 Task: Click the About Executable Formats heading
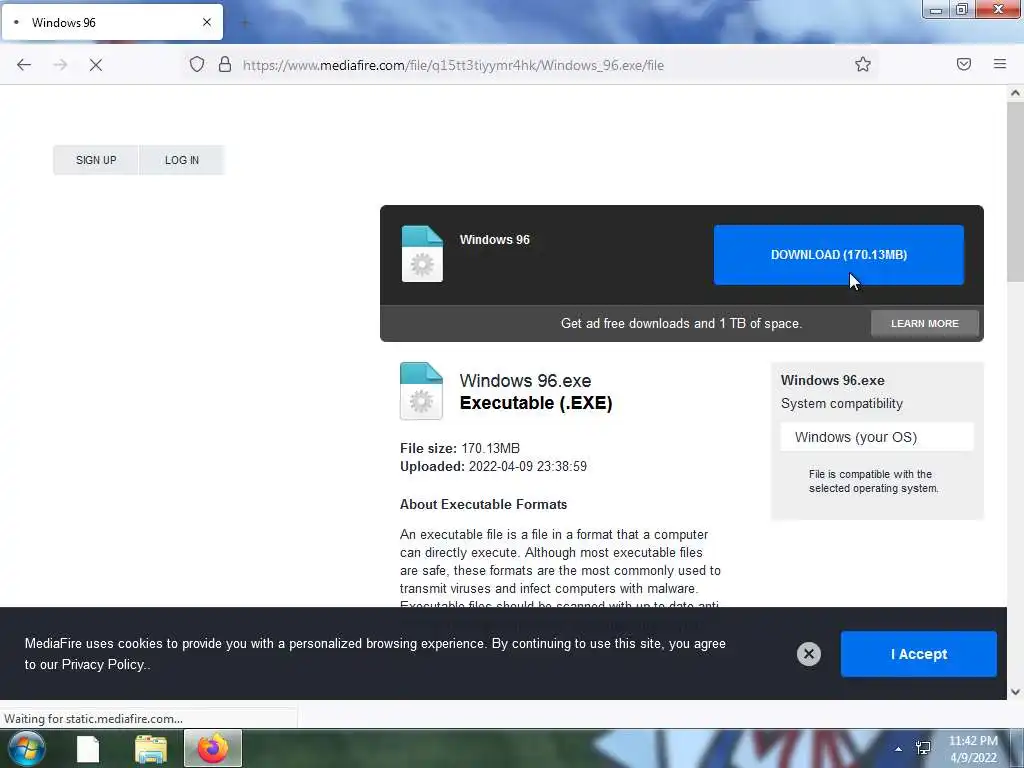(483, 504)
